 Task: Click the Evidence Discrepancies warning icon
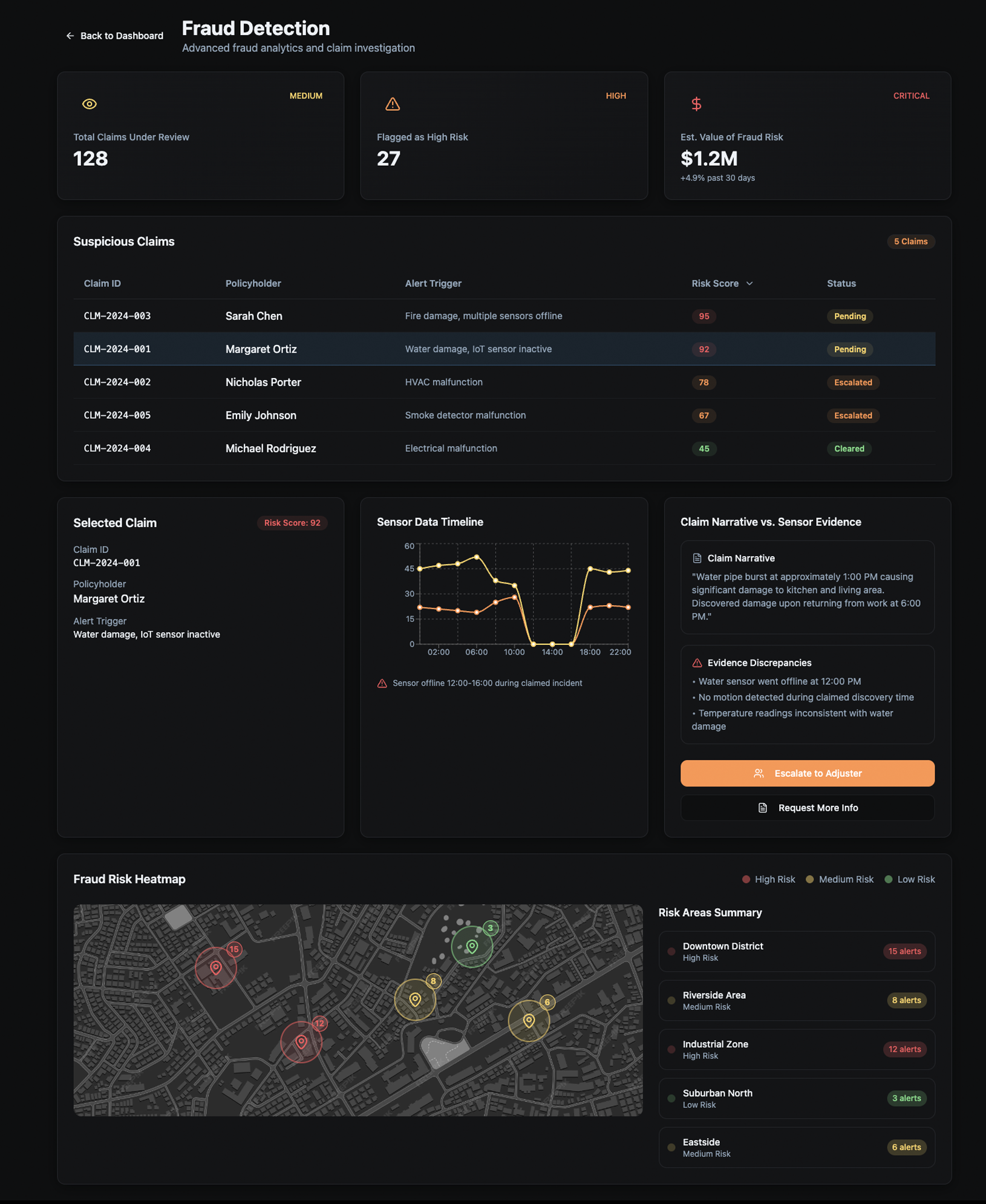pyautogui.click(x=697, y=663)
